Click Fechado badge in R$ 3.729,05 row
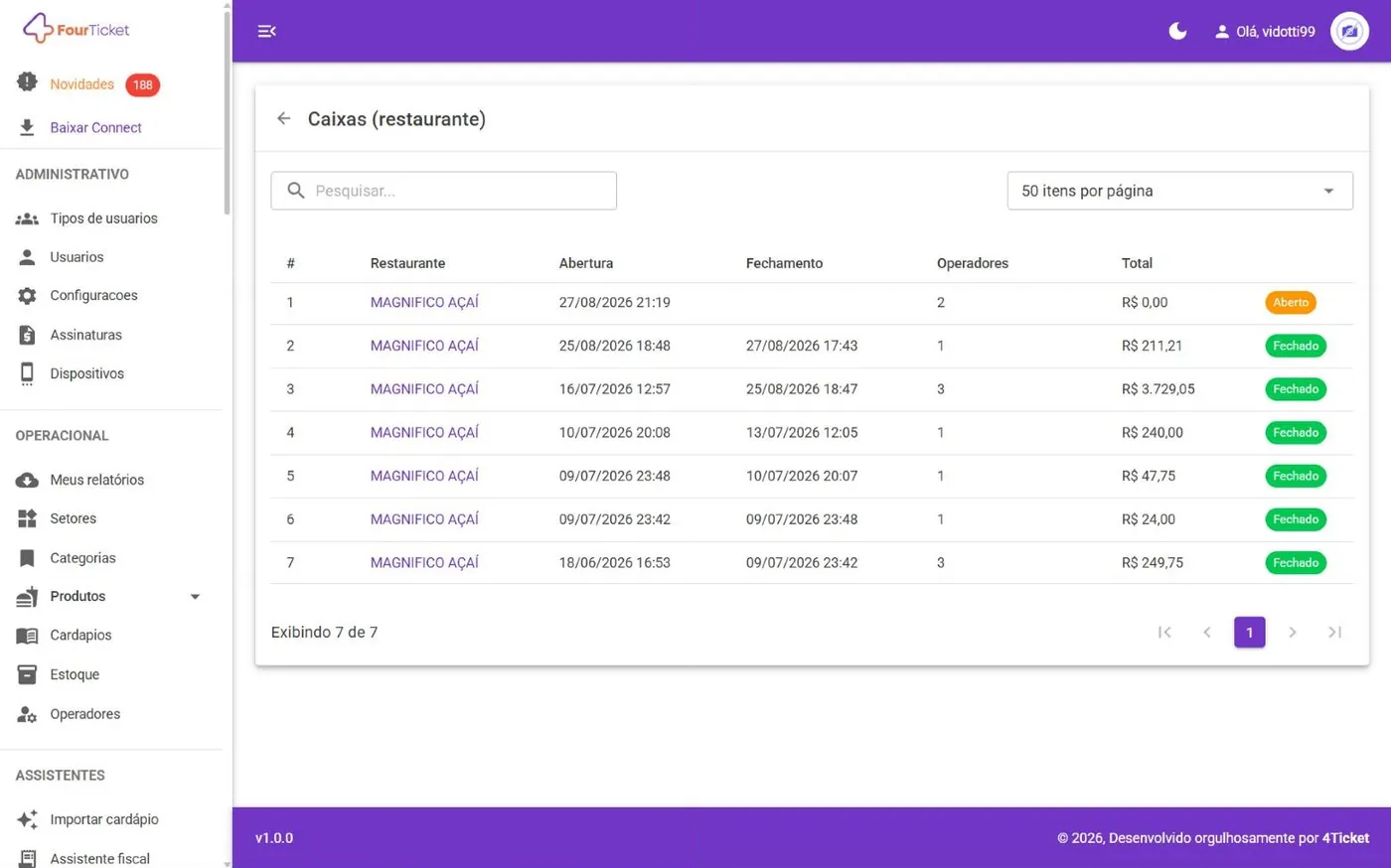The height and width of the screenshot is (868, 1391). (1296, 389)
